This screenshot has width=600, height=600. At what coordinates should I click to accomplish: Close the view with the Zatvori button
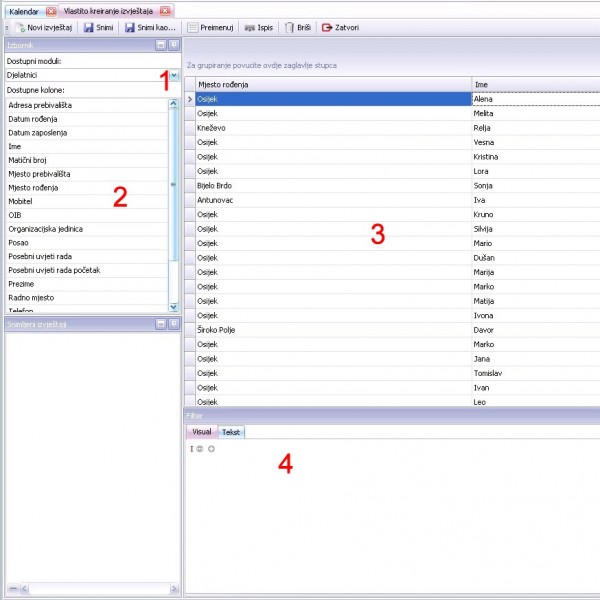coord(341,28)
